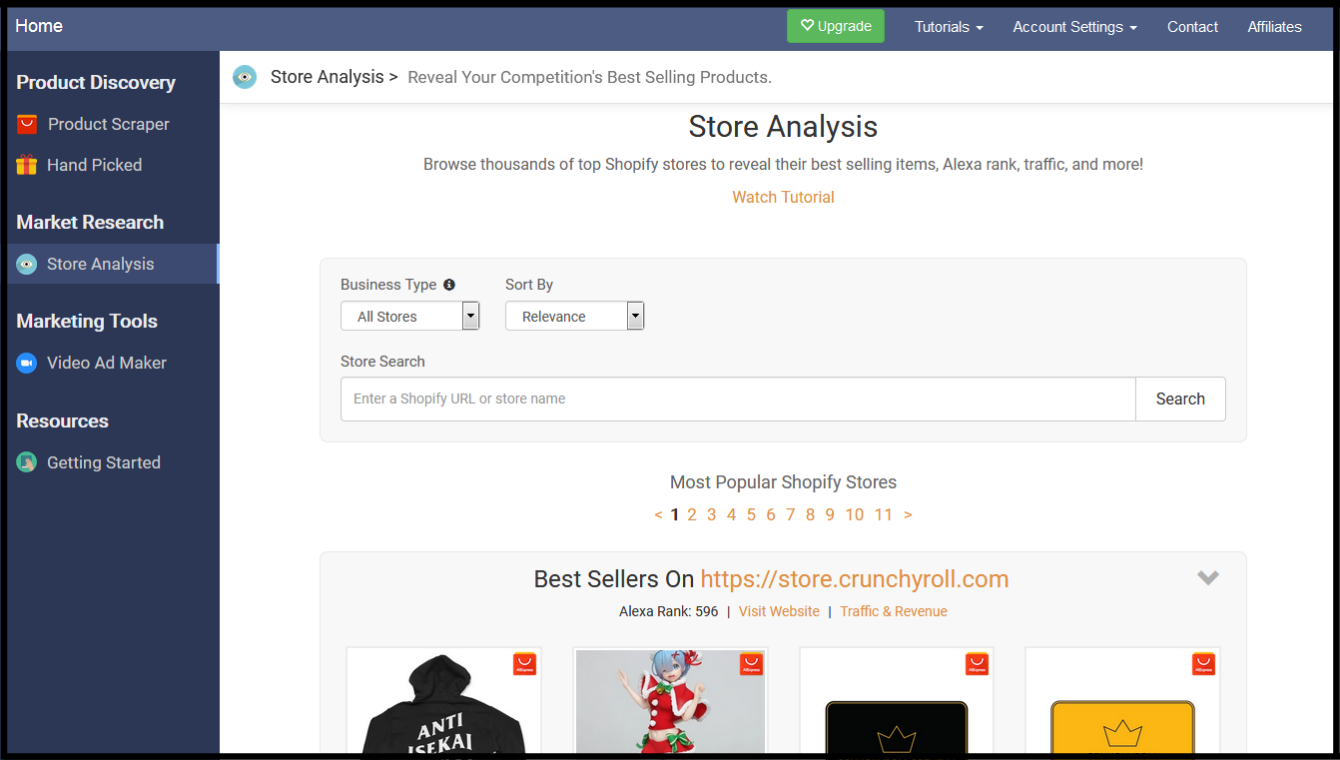This screenshot has width=1340, height=760.
Task: Open the Watch Tutorial link
Action: (783, 197)
